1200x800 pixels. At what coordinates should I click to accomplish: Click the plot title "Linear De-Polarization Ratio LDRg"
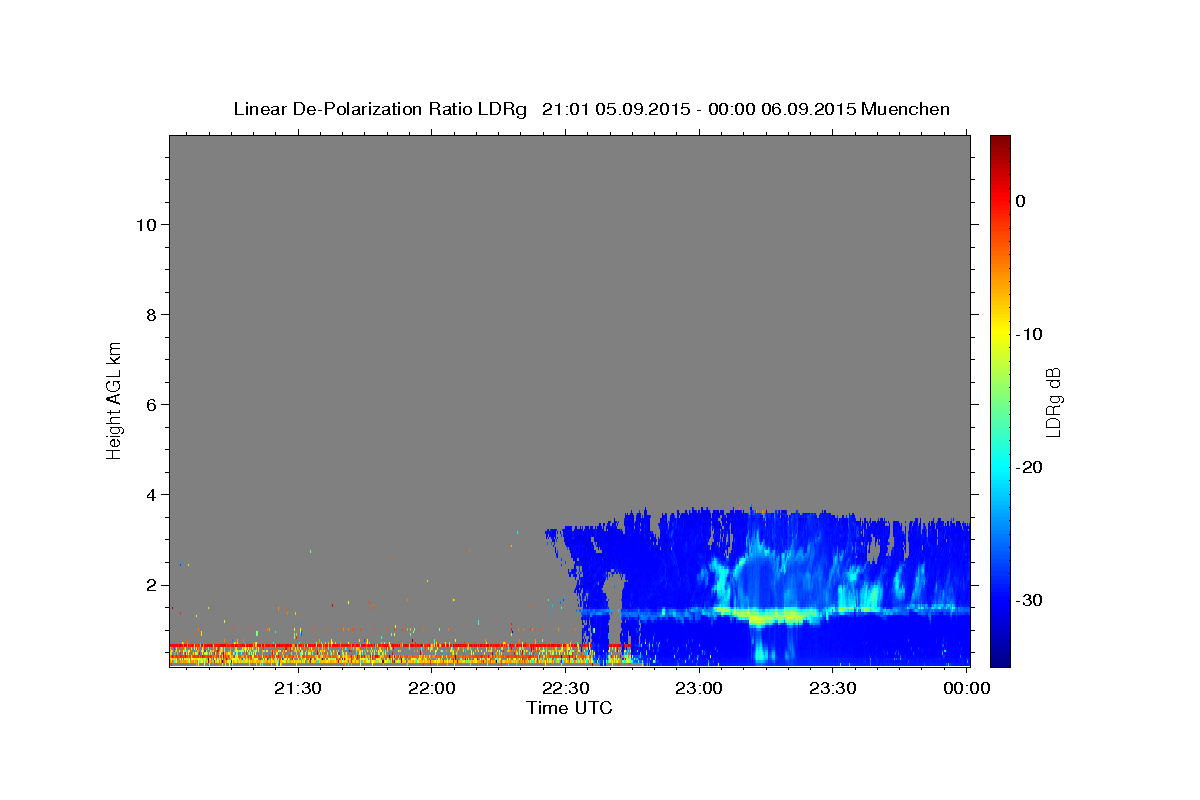click(x=379, y=109)
